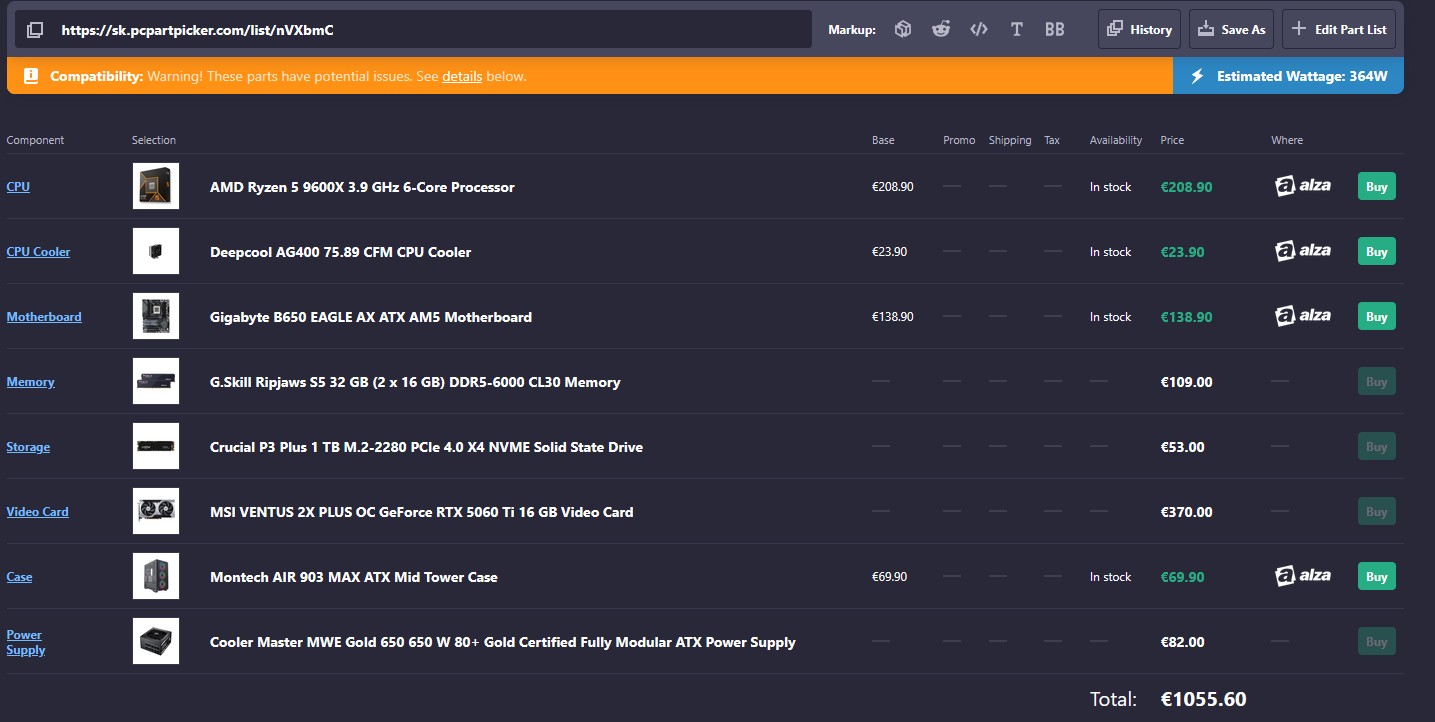This screenshot has width=1435, height=722.
Task: Open G.Skill Ripjaws S5 memory product name
Action: (x=415, y=382)
